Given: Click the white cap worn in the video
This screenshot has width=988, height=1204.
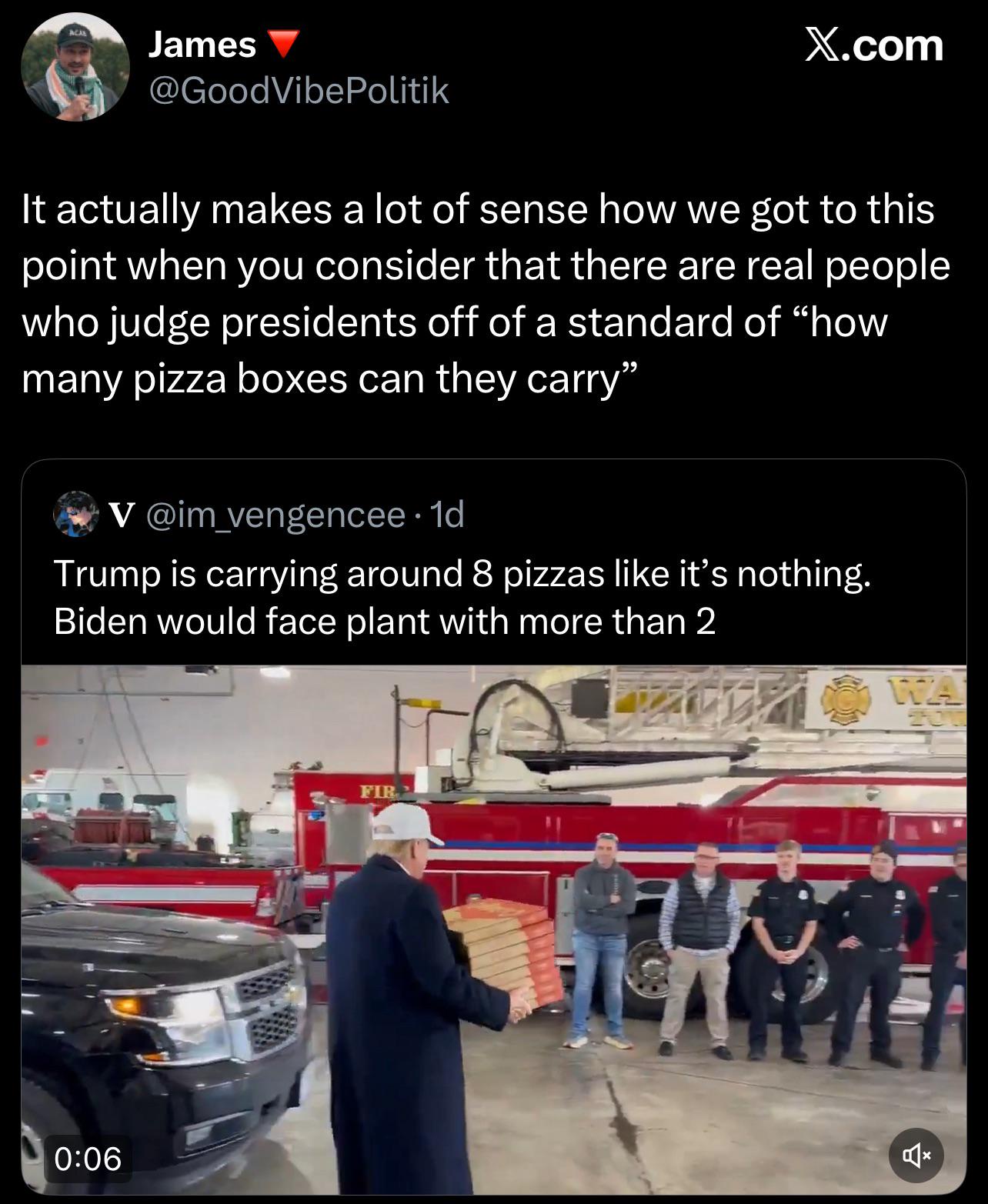Looking at the screenshot, I should pos(406,825).
